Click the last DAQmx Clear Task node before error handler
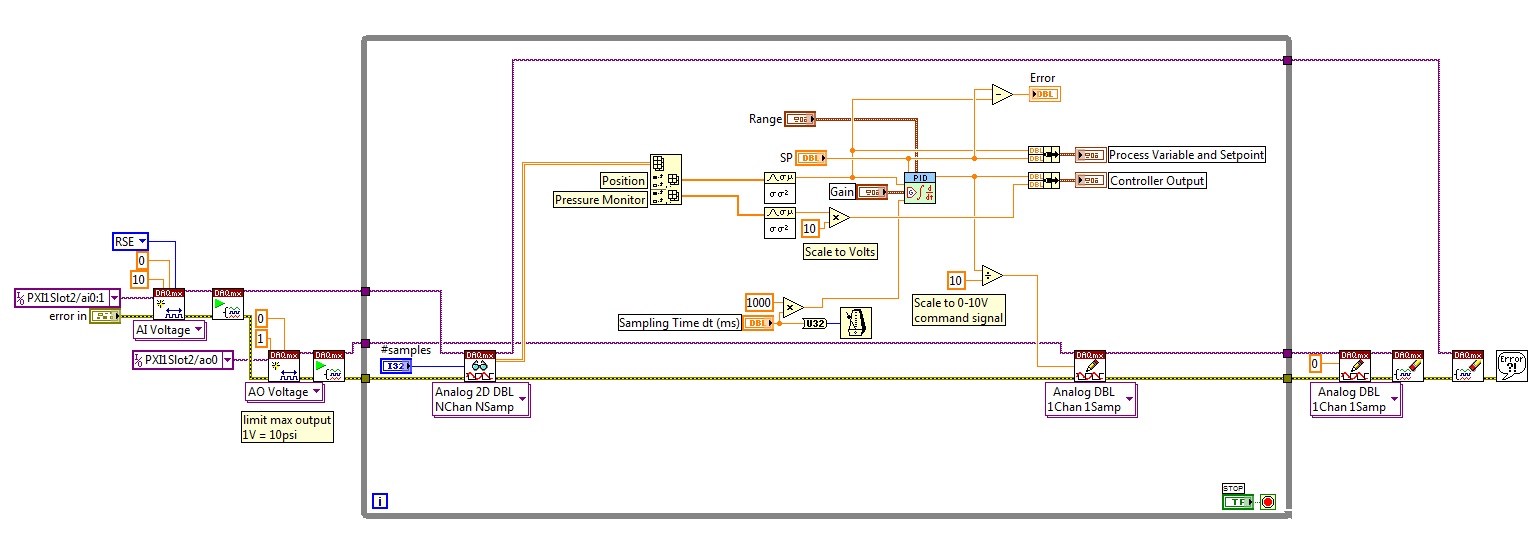1537x558 pixels. click(x=1468, y=366)
